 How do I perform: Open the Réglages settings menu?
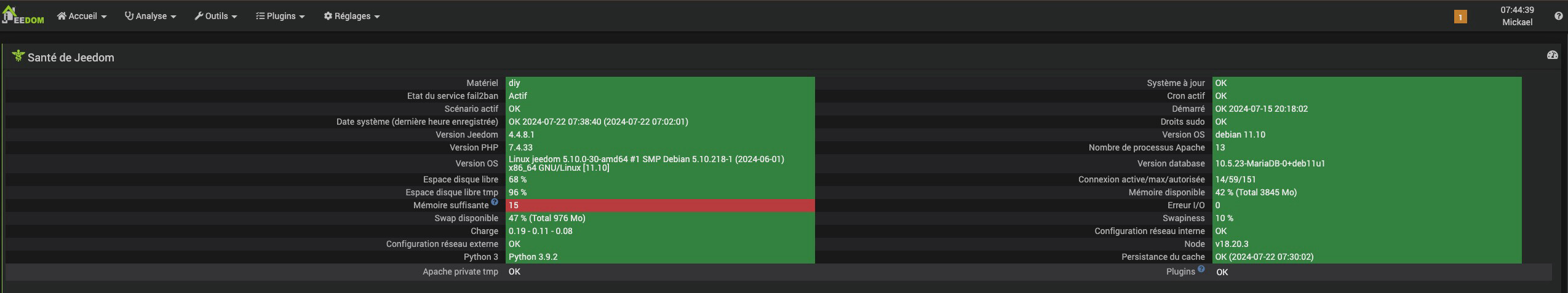click(x=352, y=16)
